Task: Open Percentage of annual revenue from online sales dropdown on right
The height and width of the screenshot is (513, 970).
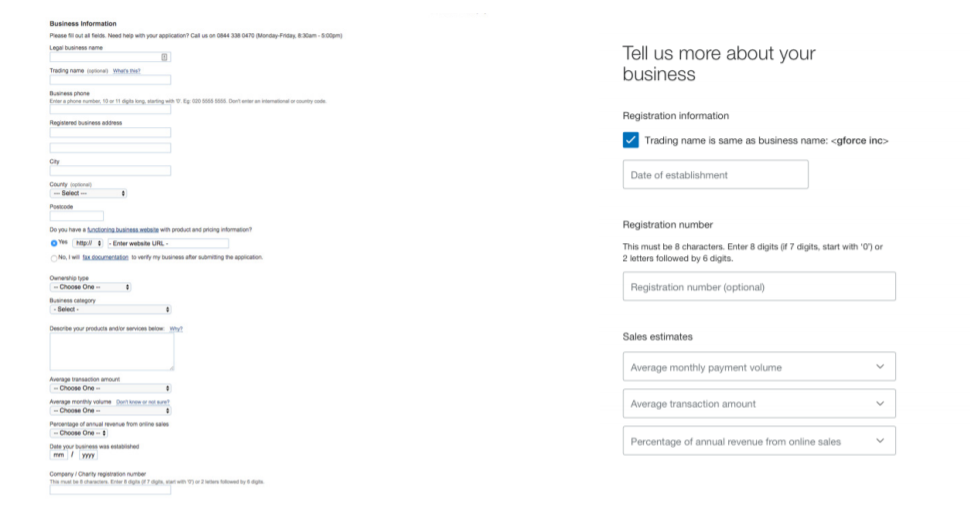Action: [880, 441]
